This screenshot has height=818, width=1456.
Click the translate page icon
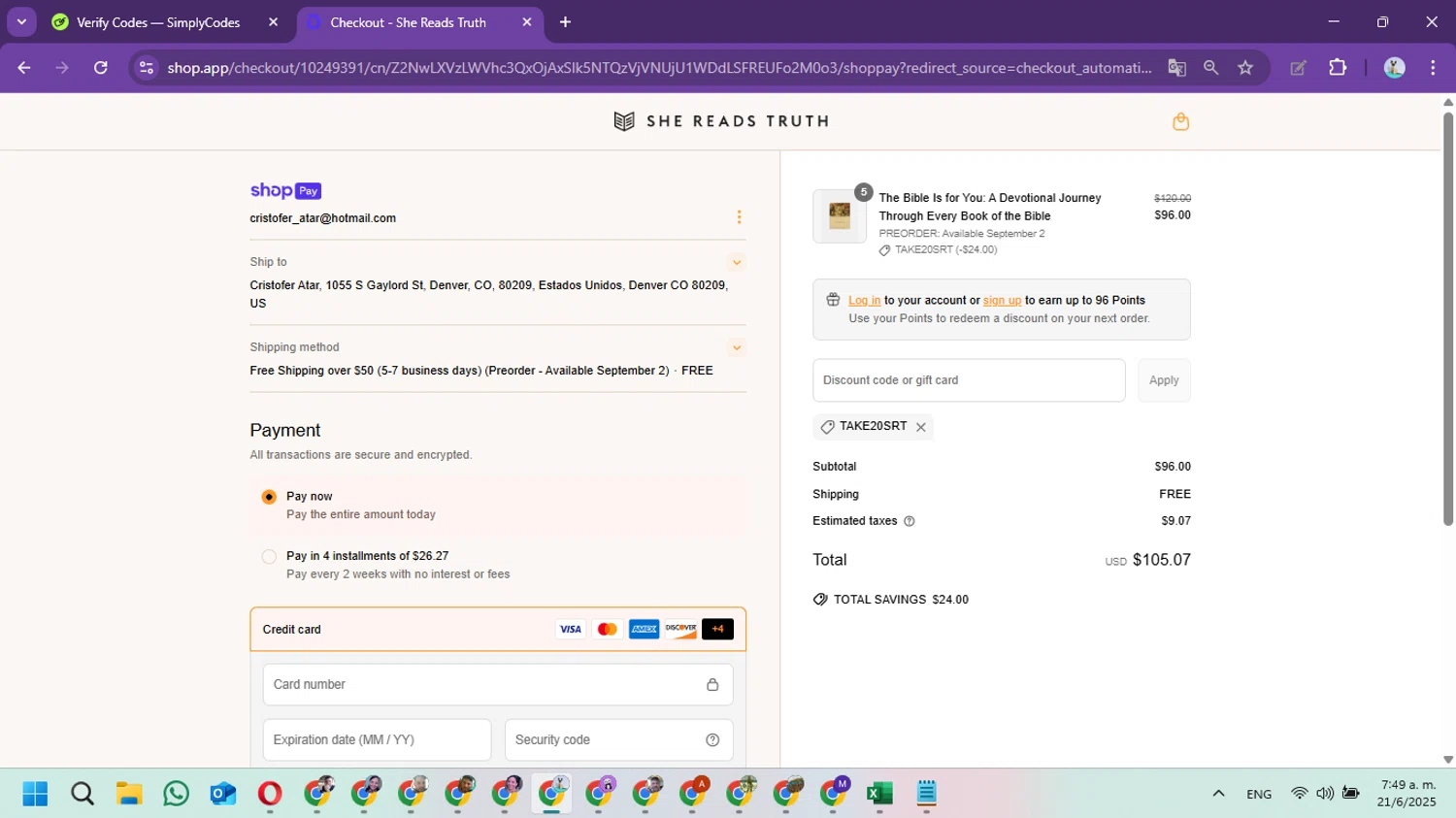[x=1176, y=68]
